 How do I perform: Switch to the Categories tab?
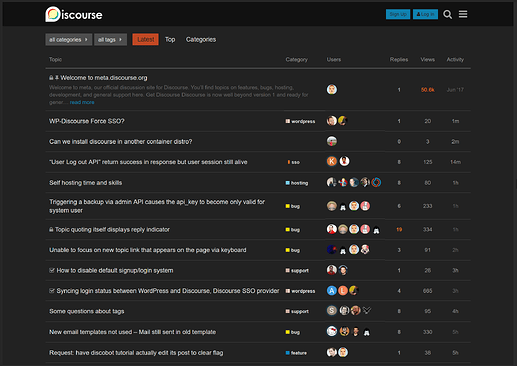(x=201, y=39)
